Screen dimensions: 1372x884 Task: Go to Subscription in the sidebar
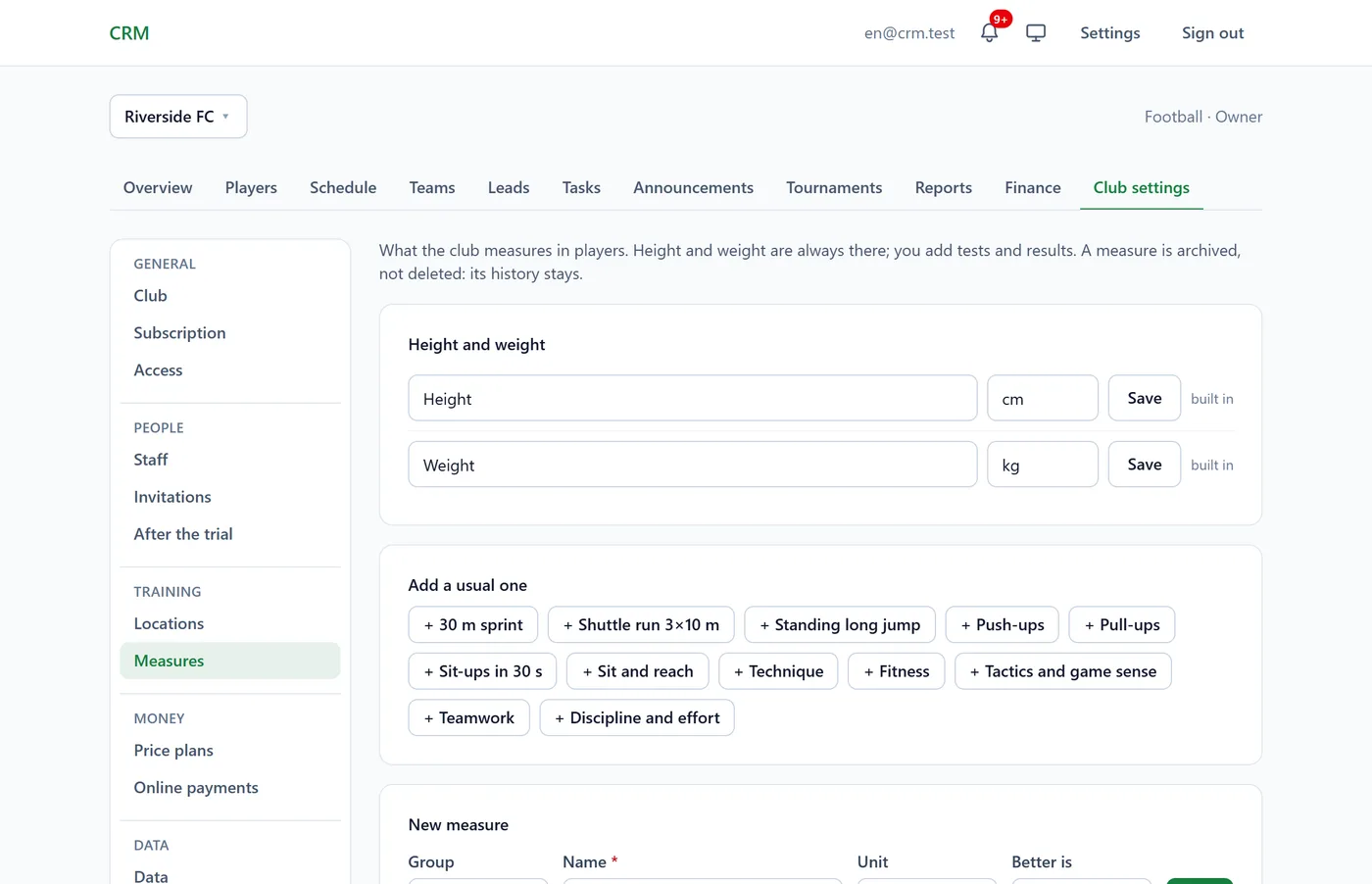[x=230, y=333]
